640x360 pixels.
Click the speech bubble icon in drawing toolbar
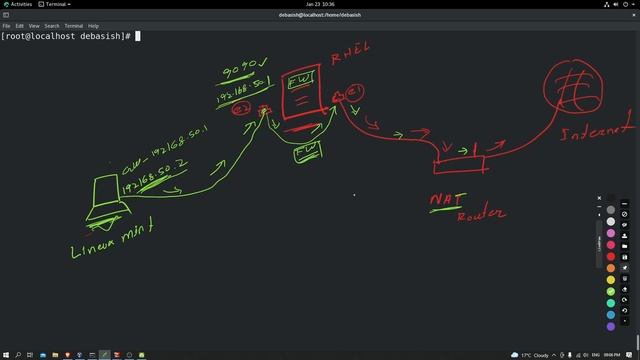pos(624,225)
